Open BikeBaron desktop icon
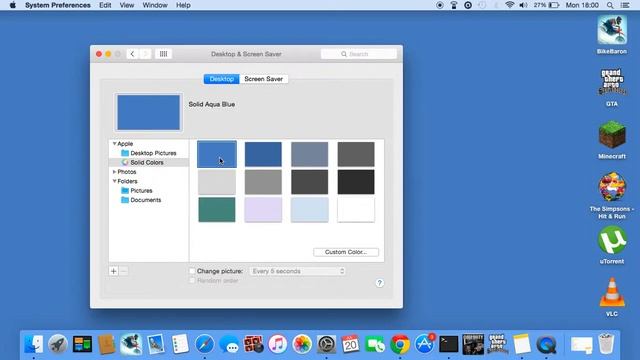 point(611,30)
